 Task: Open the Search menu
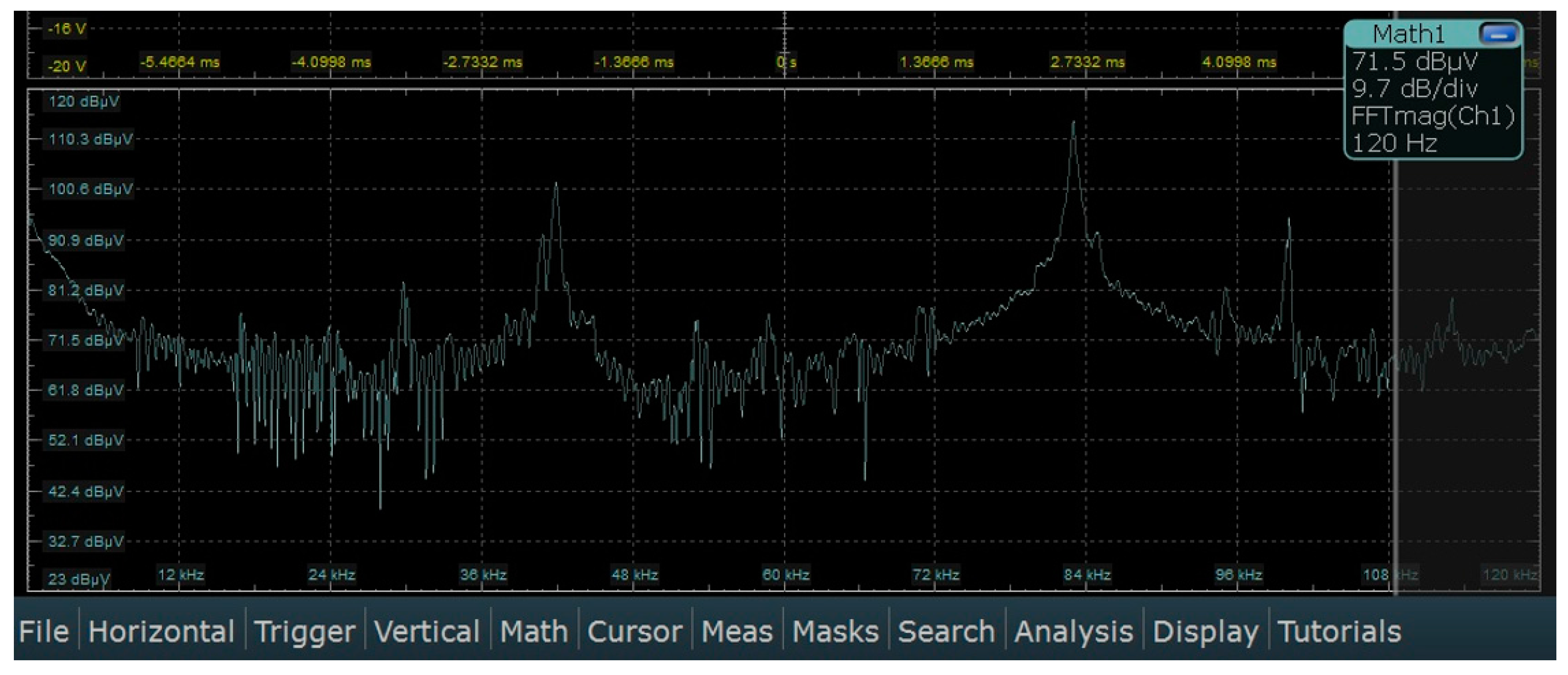tap(946, 631)
